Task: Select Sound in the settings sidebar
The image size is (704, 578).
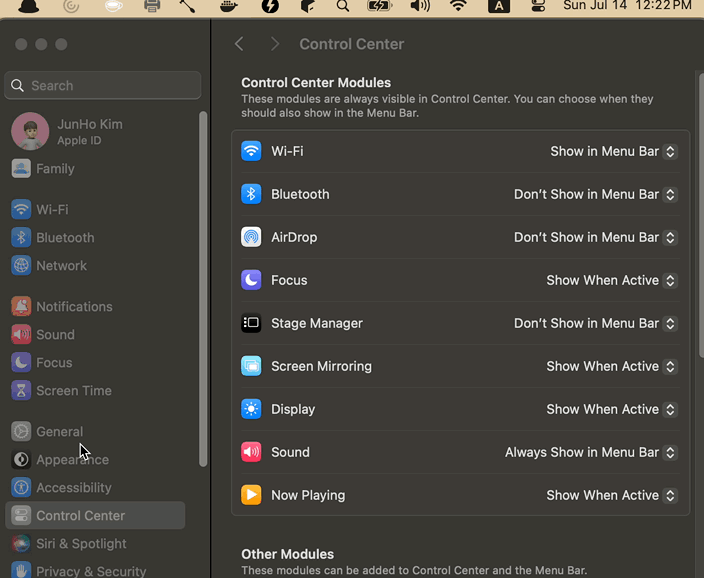Action: tap(95, 335)
